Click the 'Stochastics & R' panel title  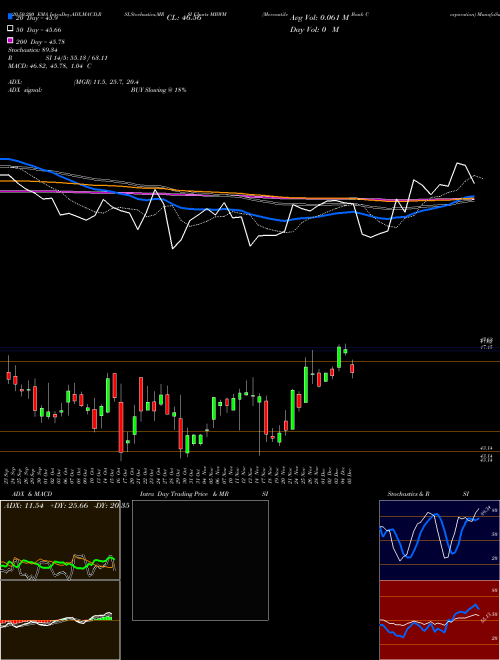(x=408, y=494)
